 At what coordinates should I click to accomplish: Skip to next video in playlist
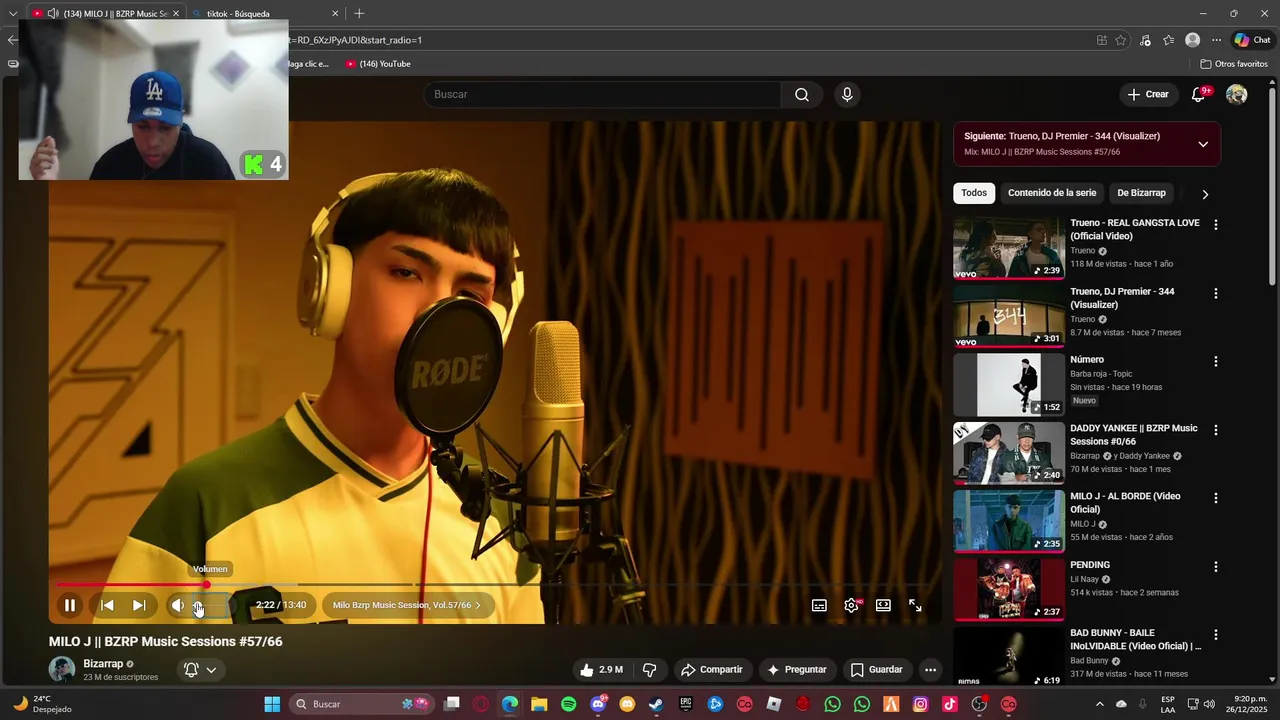coord(139,605)
